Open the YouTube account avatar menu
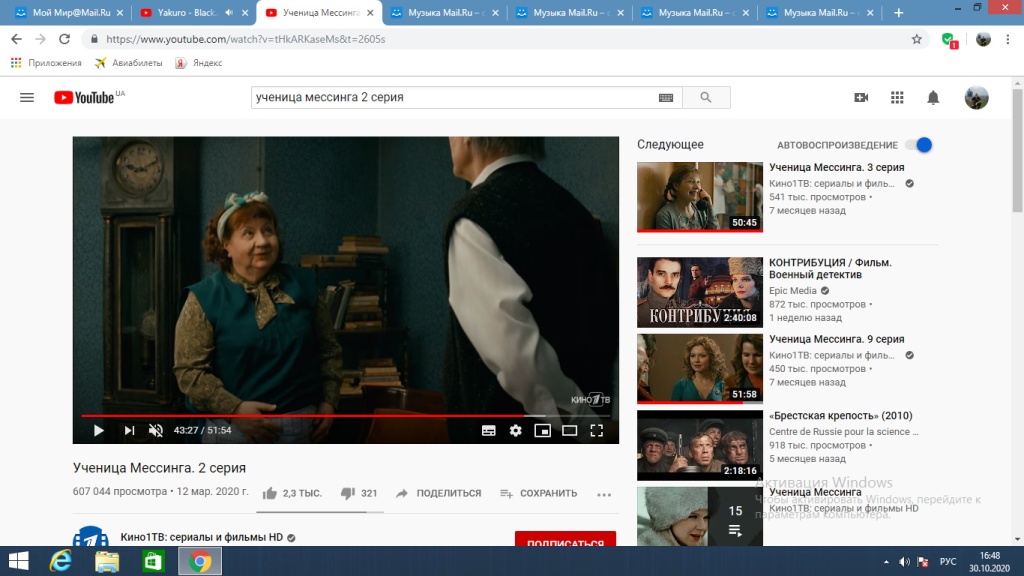This screenshot has height=576, width=1024. click(976, 97)
